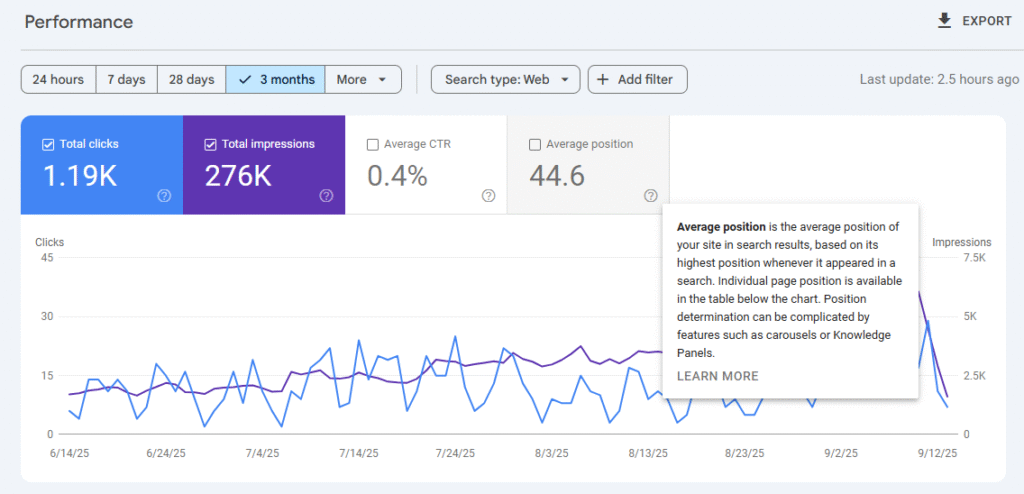This screenshot has width=1024, height=494.
Task: Uncheck the Total clicks checkbox
Action: tap(48, 144)
